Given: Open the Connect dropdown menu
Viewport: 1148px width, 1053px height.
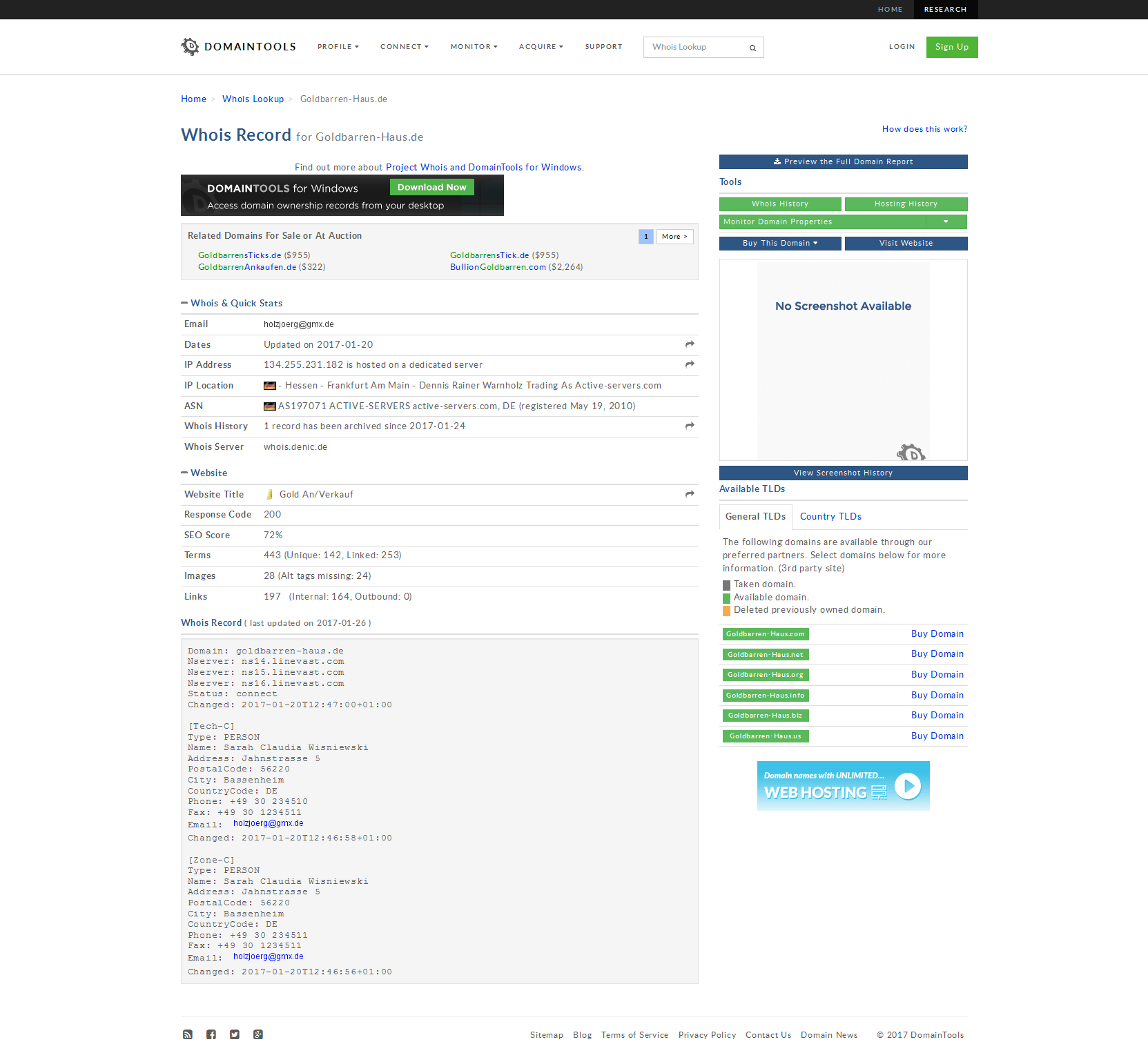Looking at the screenshot, I should point(405,47).
